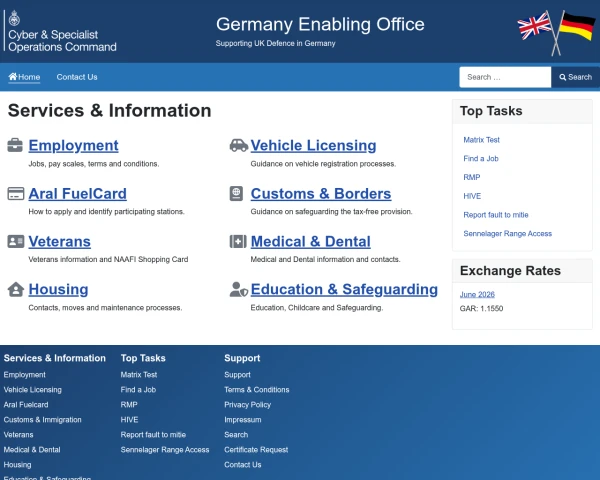Viewport: 600px width, 480px height.
Task: Open Privacy Policy in the footer
Action: pyautogui.click(x=248, y=405)
